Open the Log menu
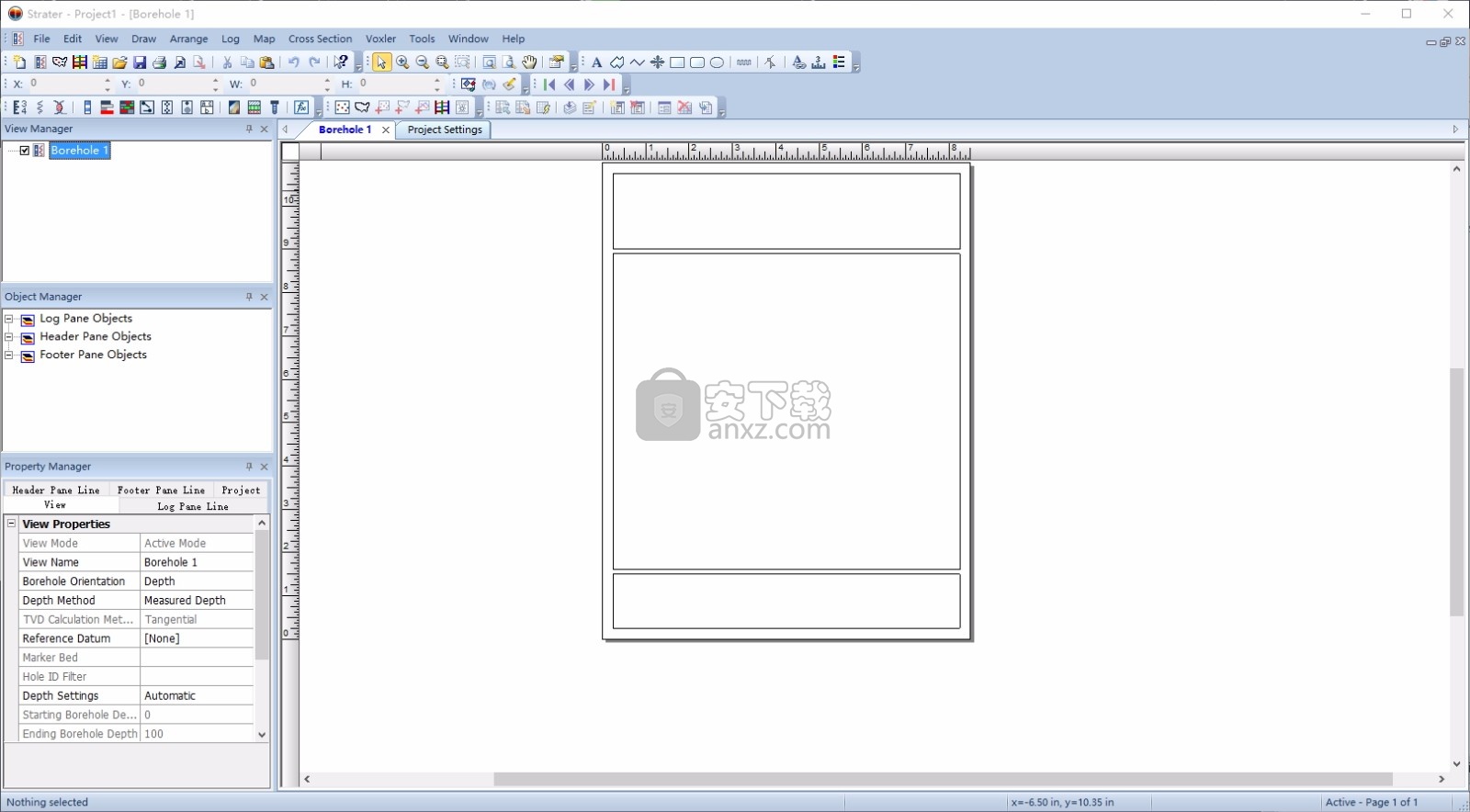 (x=231, y=39)
